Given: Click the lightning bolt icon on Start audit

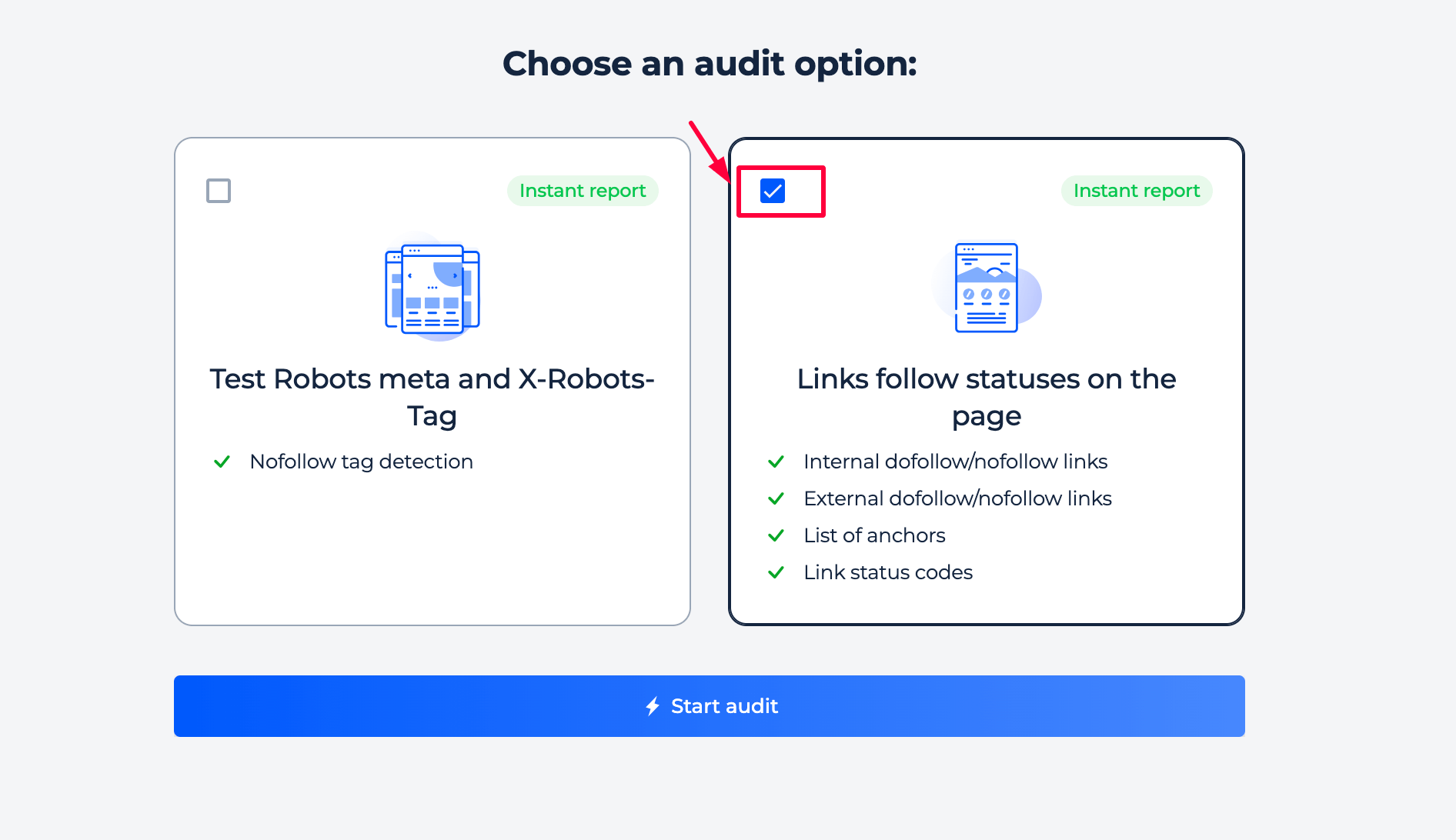Looking at the screenshot, I should (653, 705).
